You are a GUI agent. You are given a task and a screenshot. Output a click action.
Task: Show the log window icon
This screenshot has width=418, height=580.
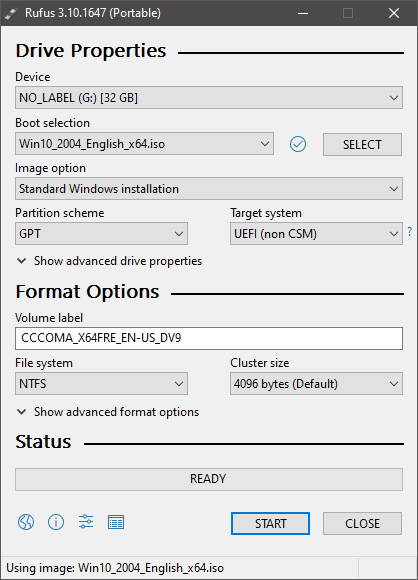click(x=116, y=522)
